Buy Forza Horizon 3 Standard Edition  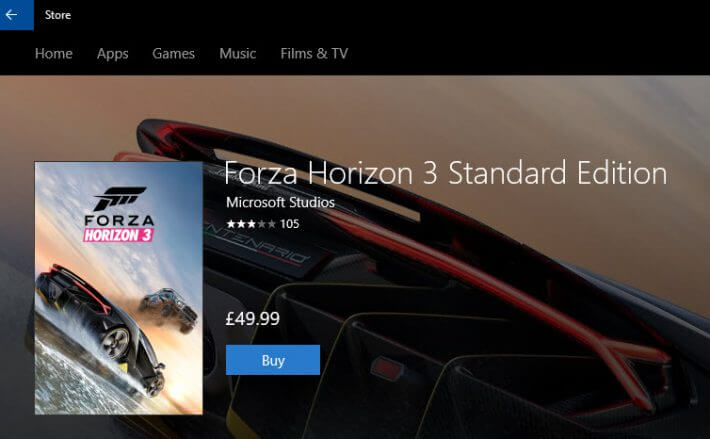pos(273,360)
